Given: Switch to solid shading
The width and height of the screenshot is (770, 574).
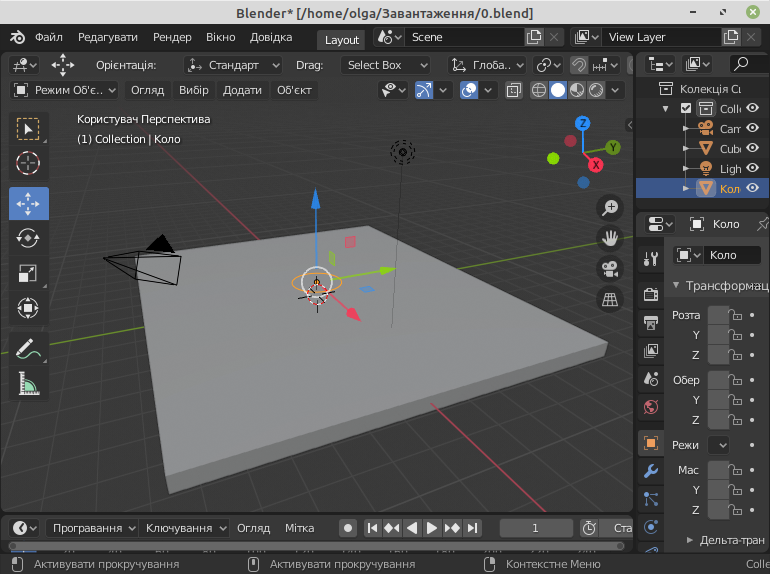Looking at the screenshot, I should (557, 90).
